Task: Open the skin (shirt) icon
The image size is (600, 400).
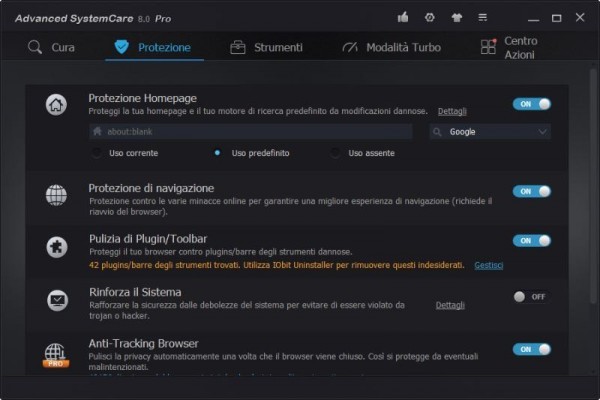Action: 457,17
